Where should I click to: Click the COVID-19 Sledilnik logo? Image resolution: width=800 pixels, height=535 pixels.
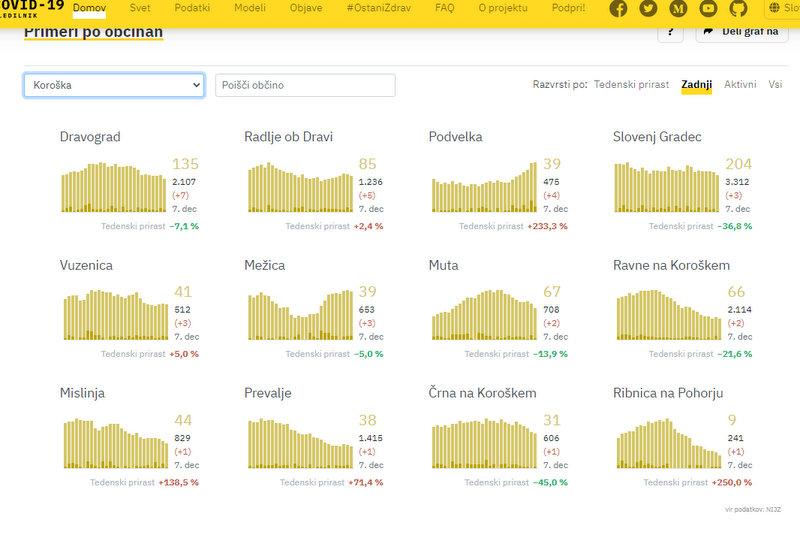click(30, 8)
